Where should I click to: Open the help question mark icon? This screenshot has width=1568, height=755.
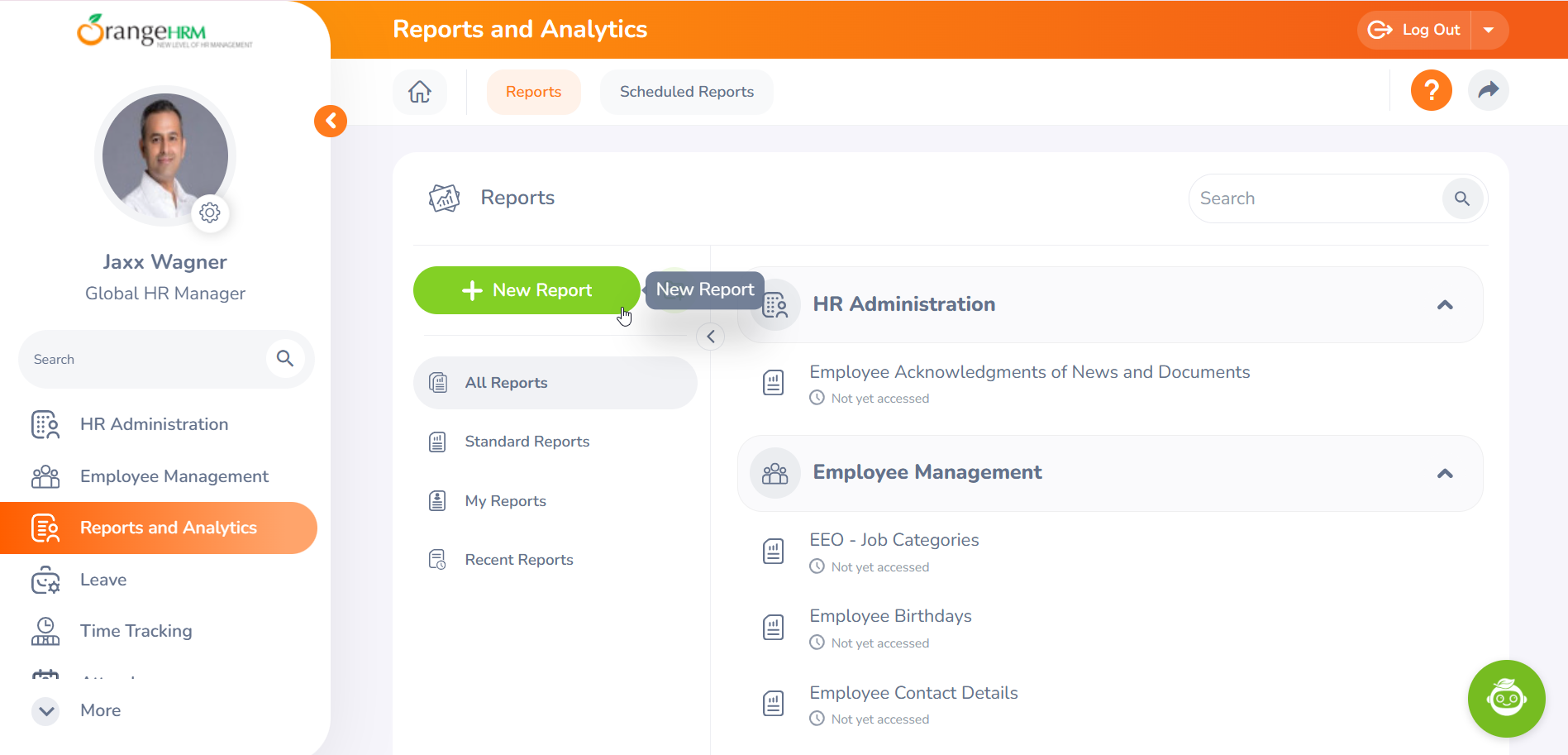click(x=1431, y=90)
